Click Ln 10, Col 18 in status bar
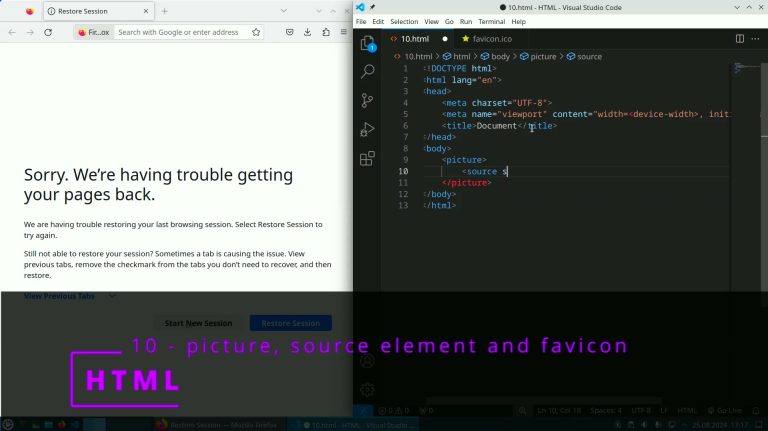 coord(558,410)
